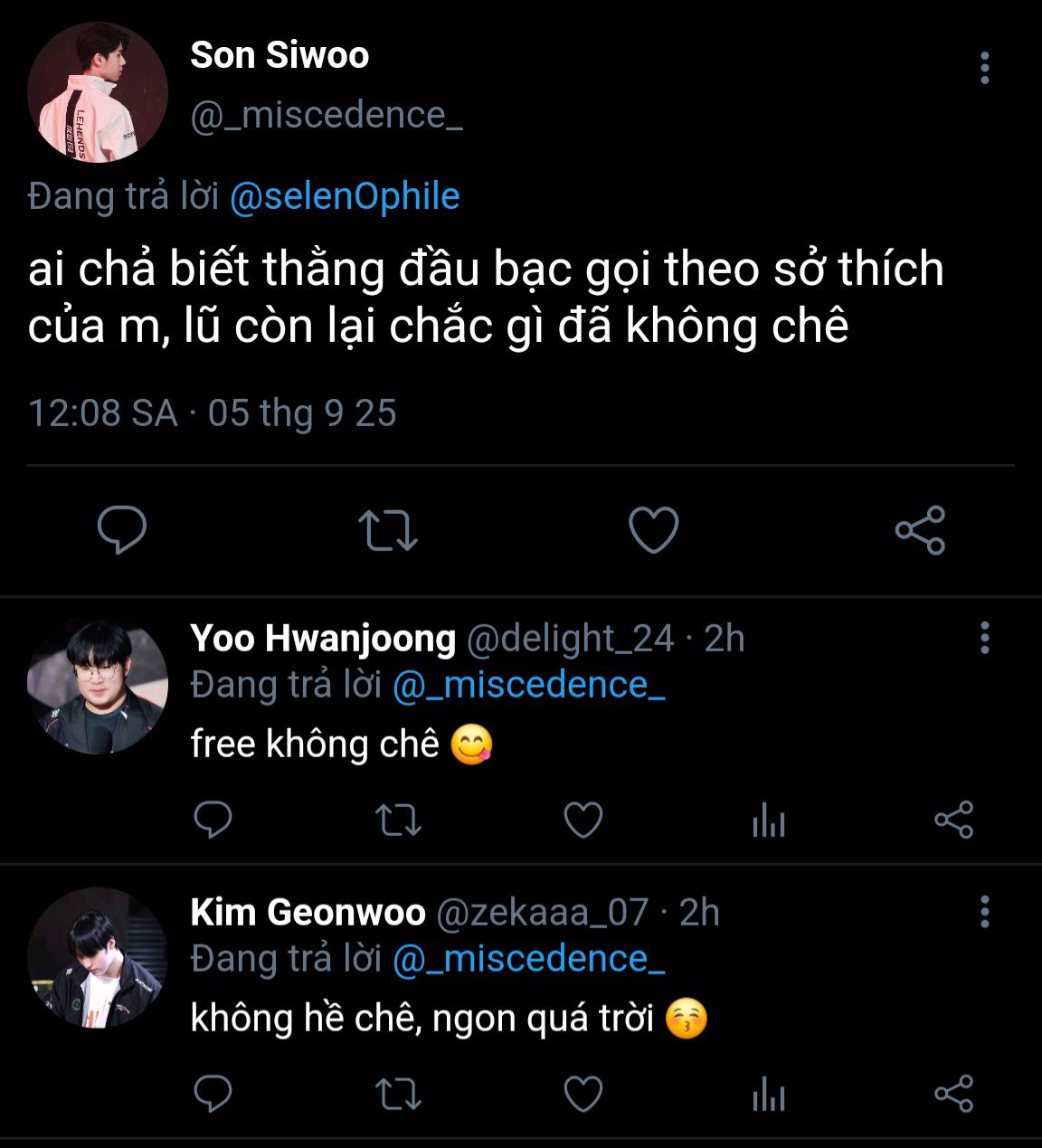Reply to Kim Geonwoo's tweet

point(213,1095)
